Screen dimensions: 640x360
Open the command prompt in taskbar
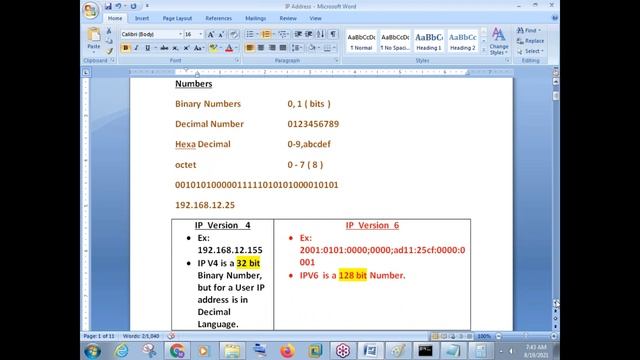[425, 351]
